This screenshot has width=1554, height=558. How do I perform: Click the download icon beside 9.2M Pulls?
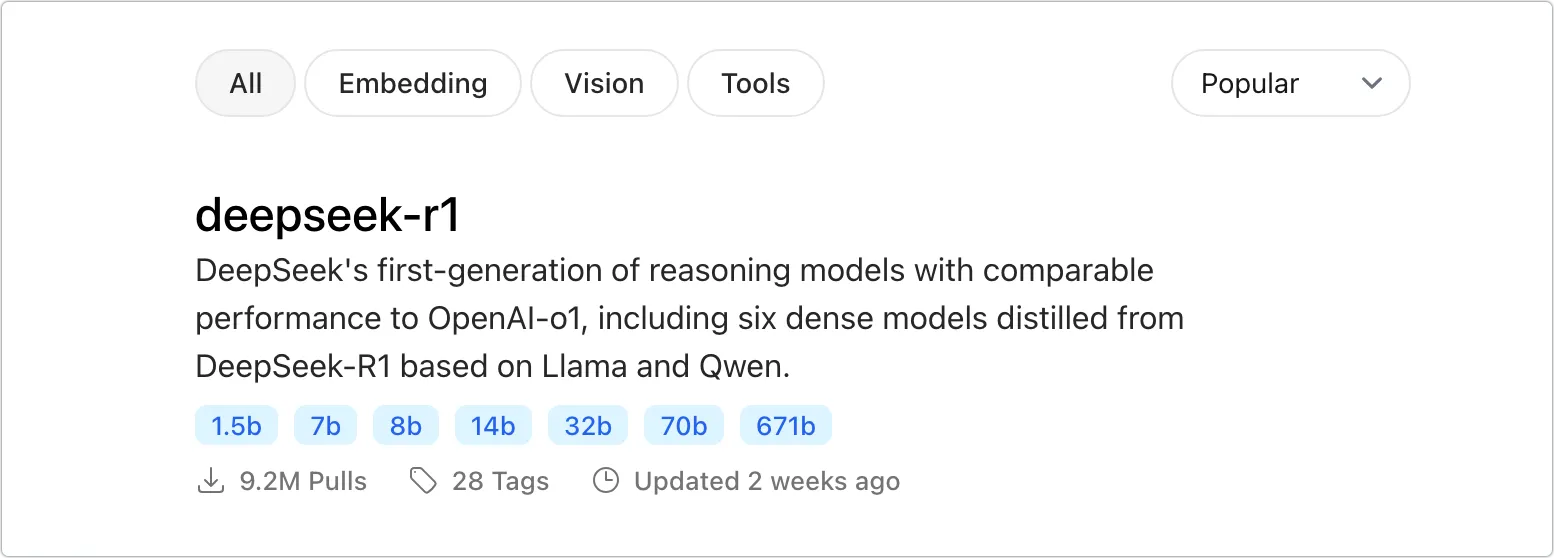210,481
